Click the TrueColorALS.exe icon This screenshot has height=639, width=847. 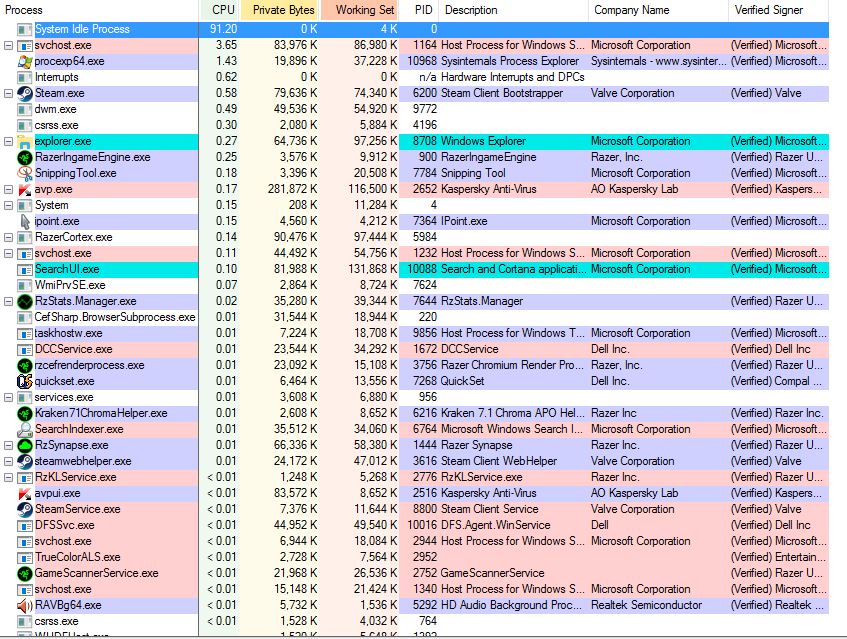(x=25, y=557)
